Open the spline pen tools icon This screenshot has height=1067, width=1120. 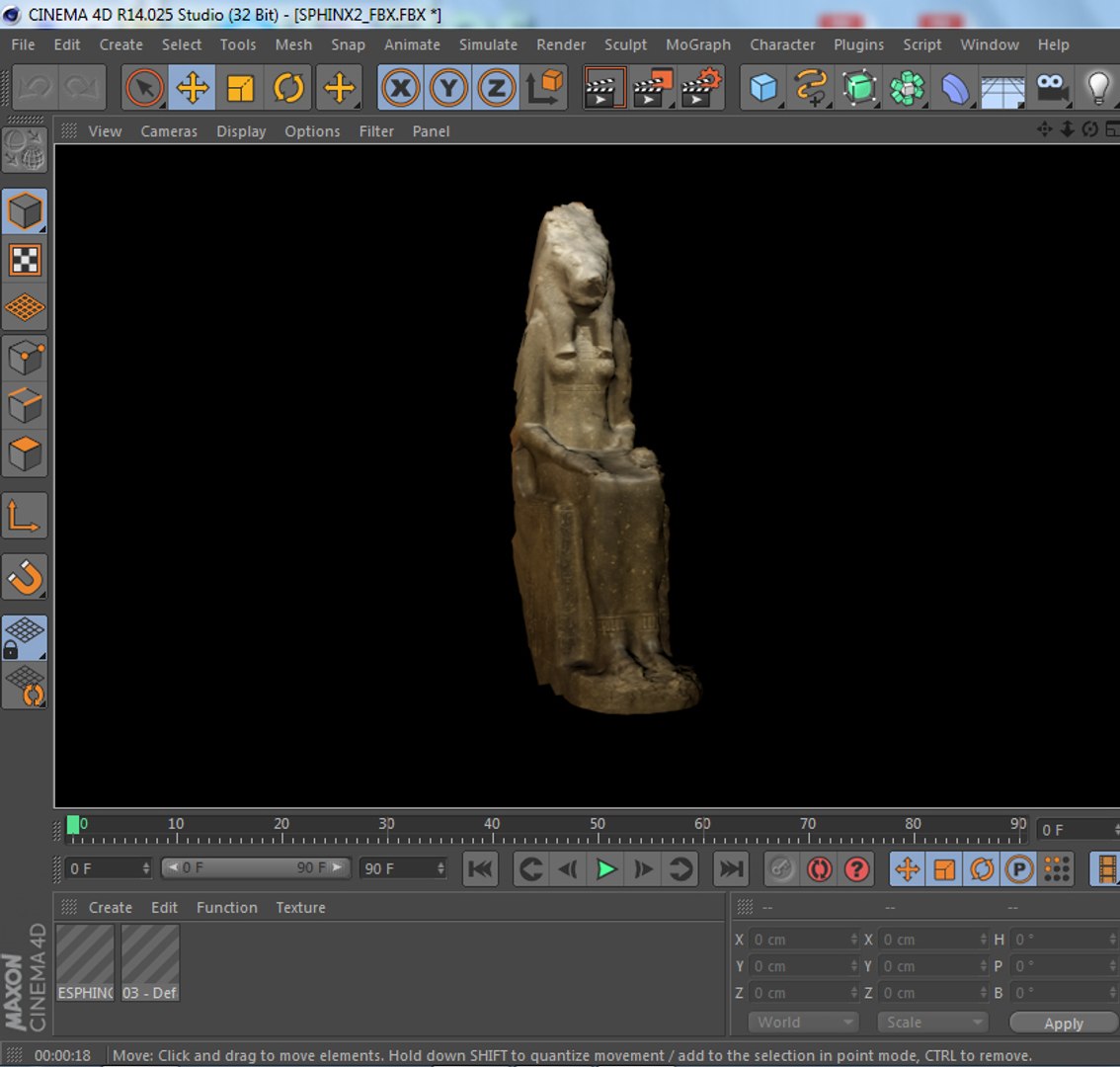click(811, 88)
